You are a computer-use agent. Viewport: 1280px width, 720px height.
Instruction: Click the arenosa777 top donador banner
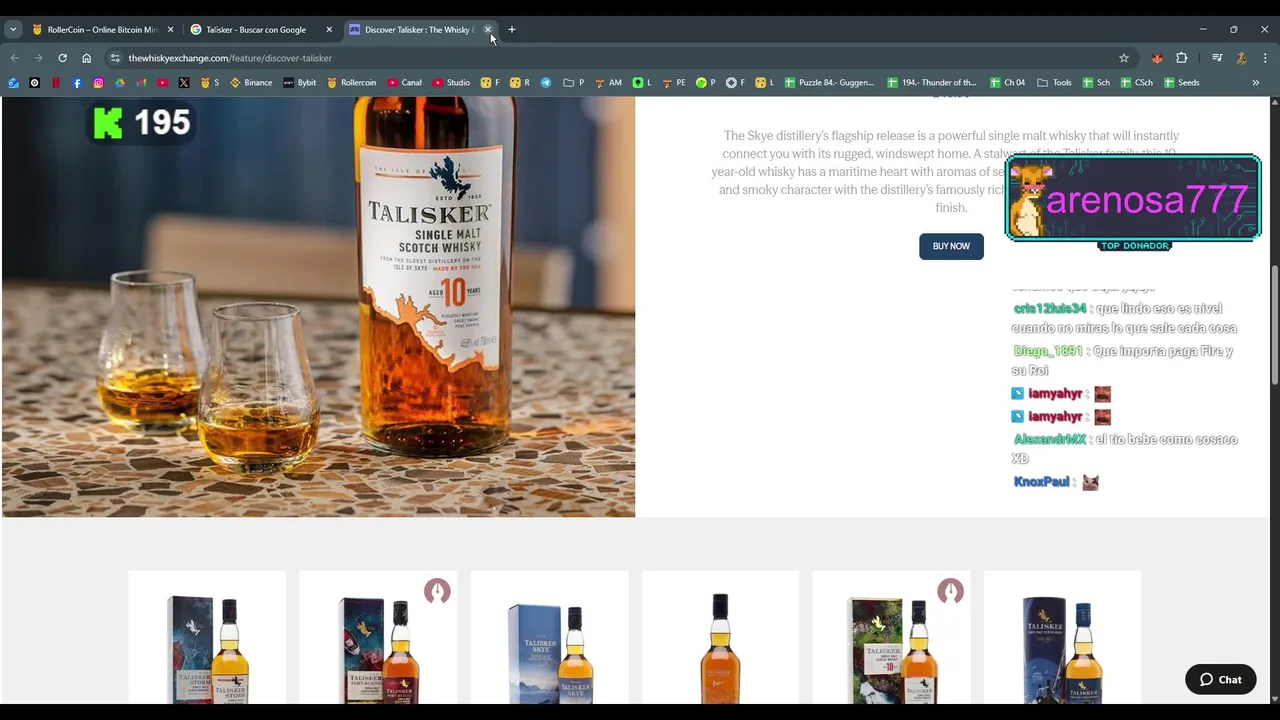(1133, 200)
